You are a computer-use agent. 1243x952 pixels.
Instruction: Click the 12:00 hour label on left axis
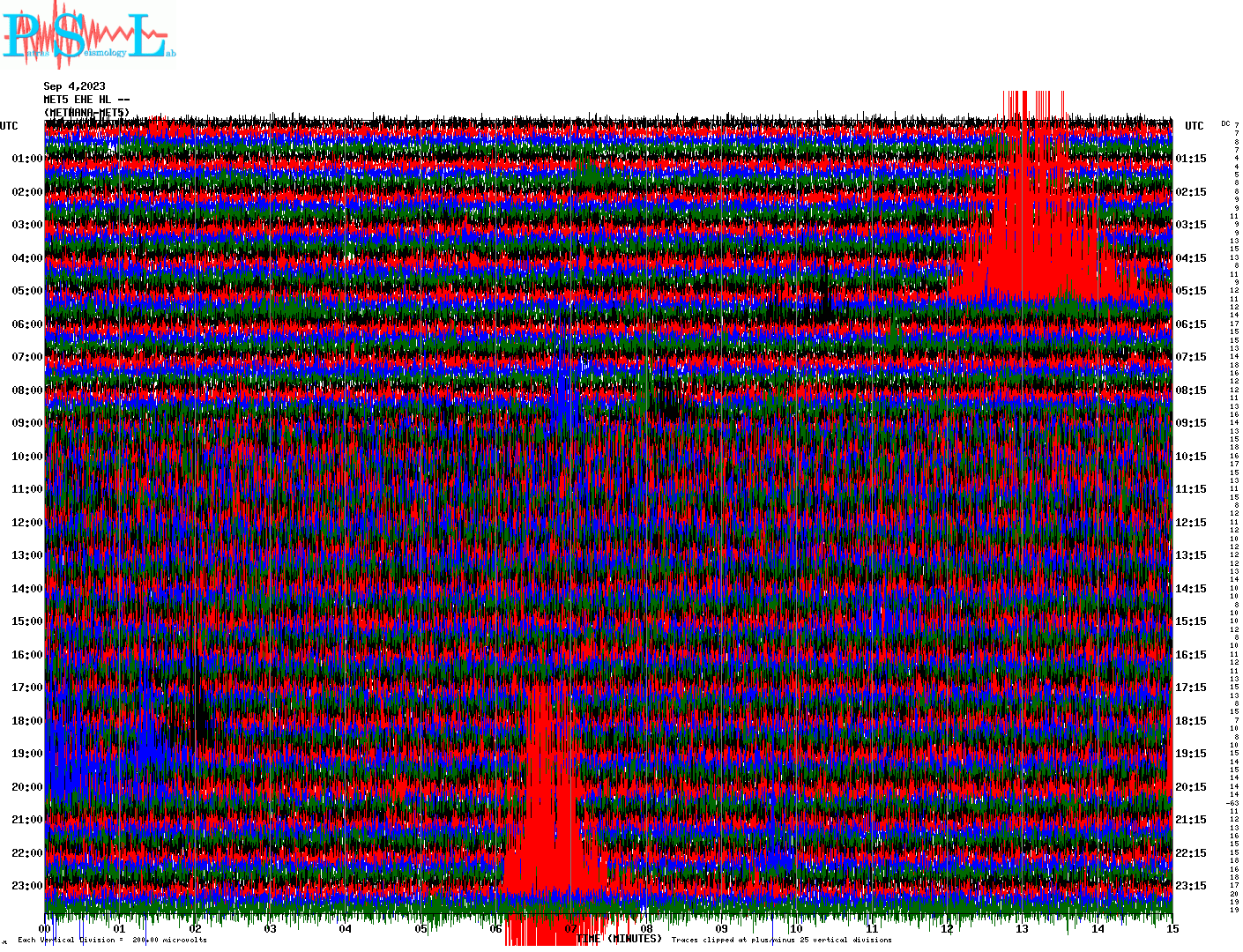tap(26, 523)
